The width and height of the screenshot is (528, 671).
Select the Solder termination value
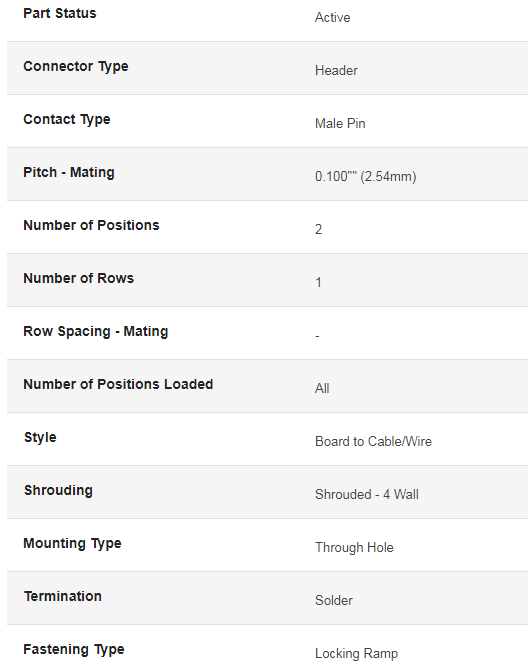[x=334, y=600]
